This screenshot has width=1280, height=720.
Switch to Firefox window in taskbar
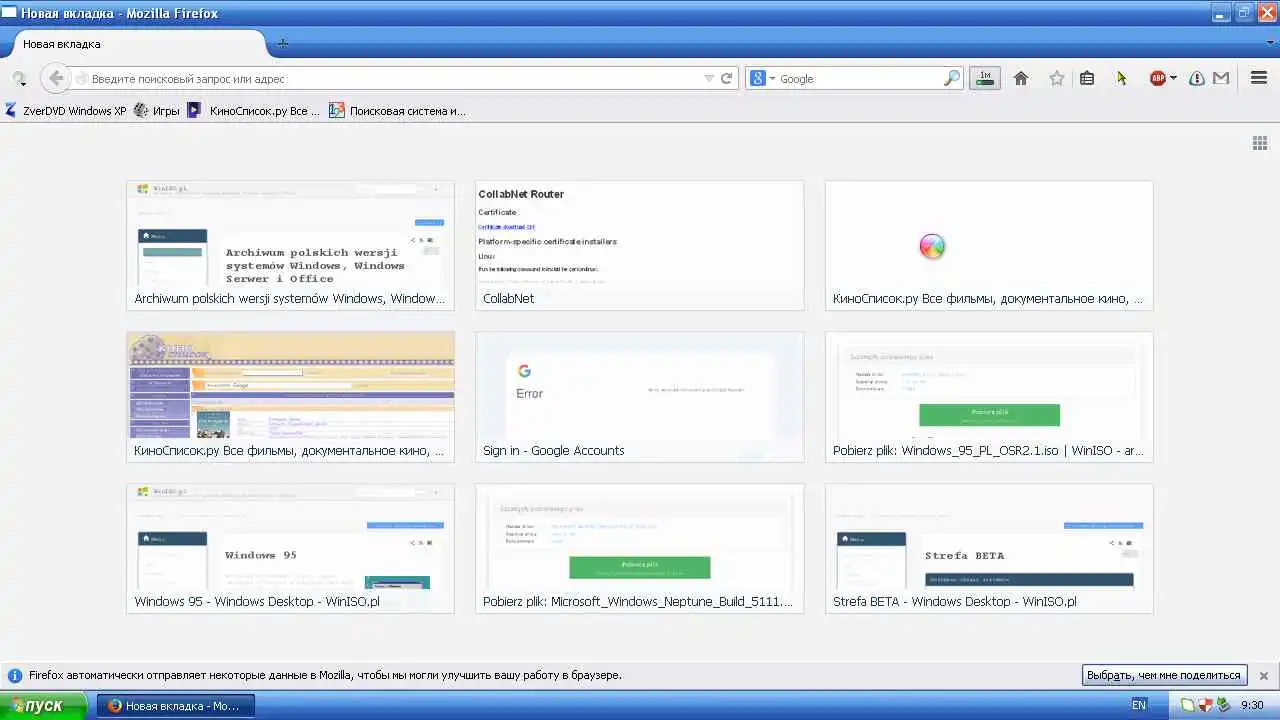coord(176,705)
